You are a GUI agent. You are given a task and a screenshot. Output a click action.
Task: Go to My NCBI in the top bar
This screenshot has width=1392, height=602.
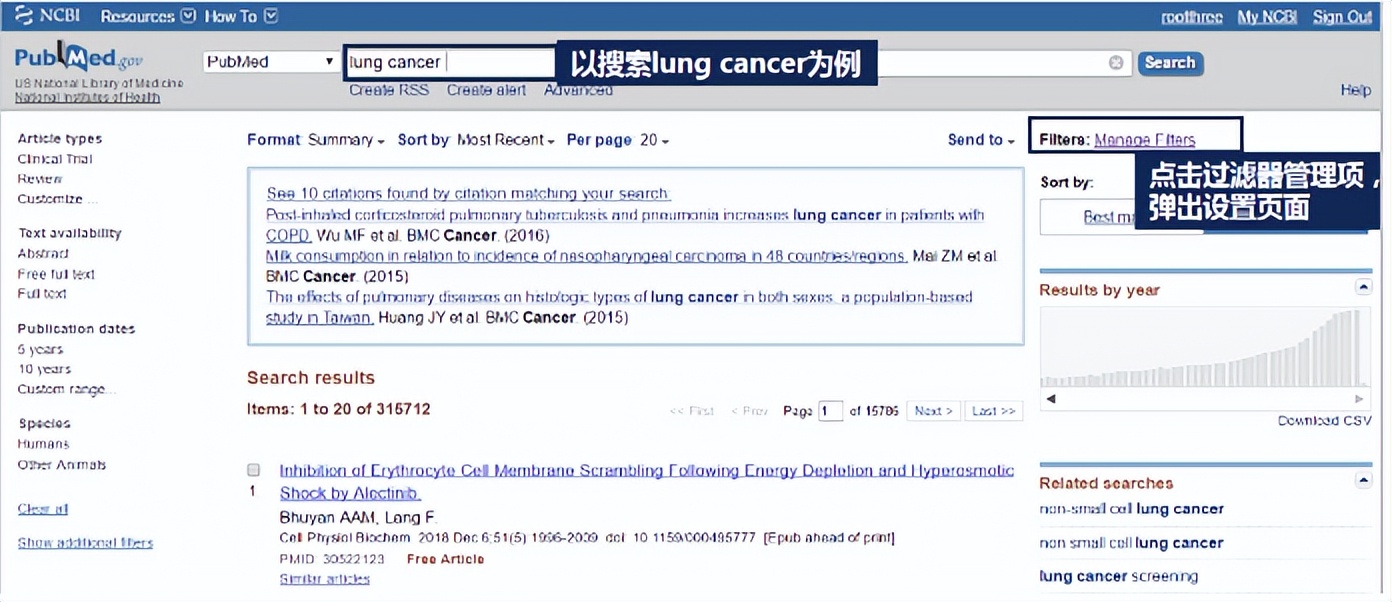click(1266, 15)
